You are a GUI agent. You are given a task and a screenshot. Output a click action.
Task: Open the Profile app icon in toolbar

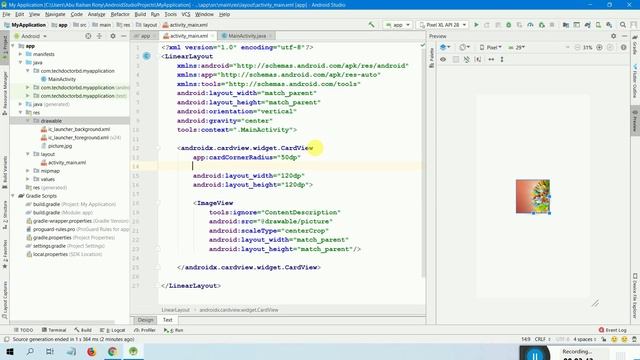pyautogui.click(x=530, y=25)
